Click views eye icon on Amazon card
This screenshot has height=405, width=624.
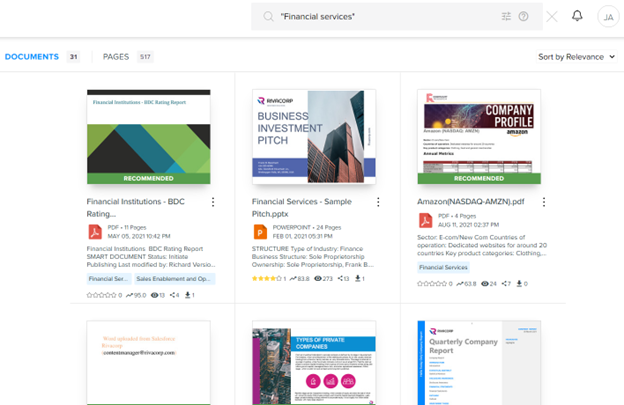coord(485,284)
